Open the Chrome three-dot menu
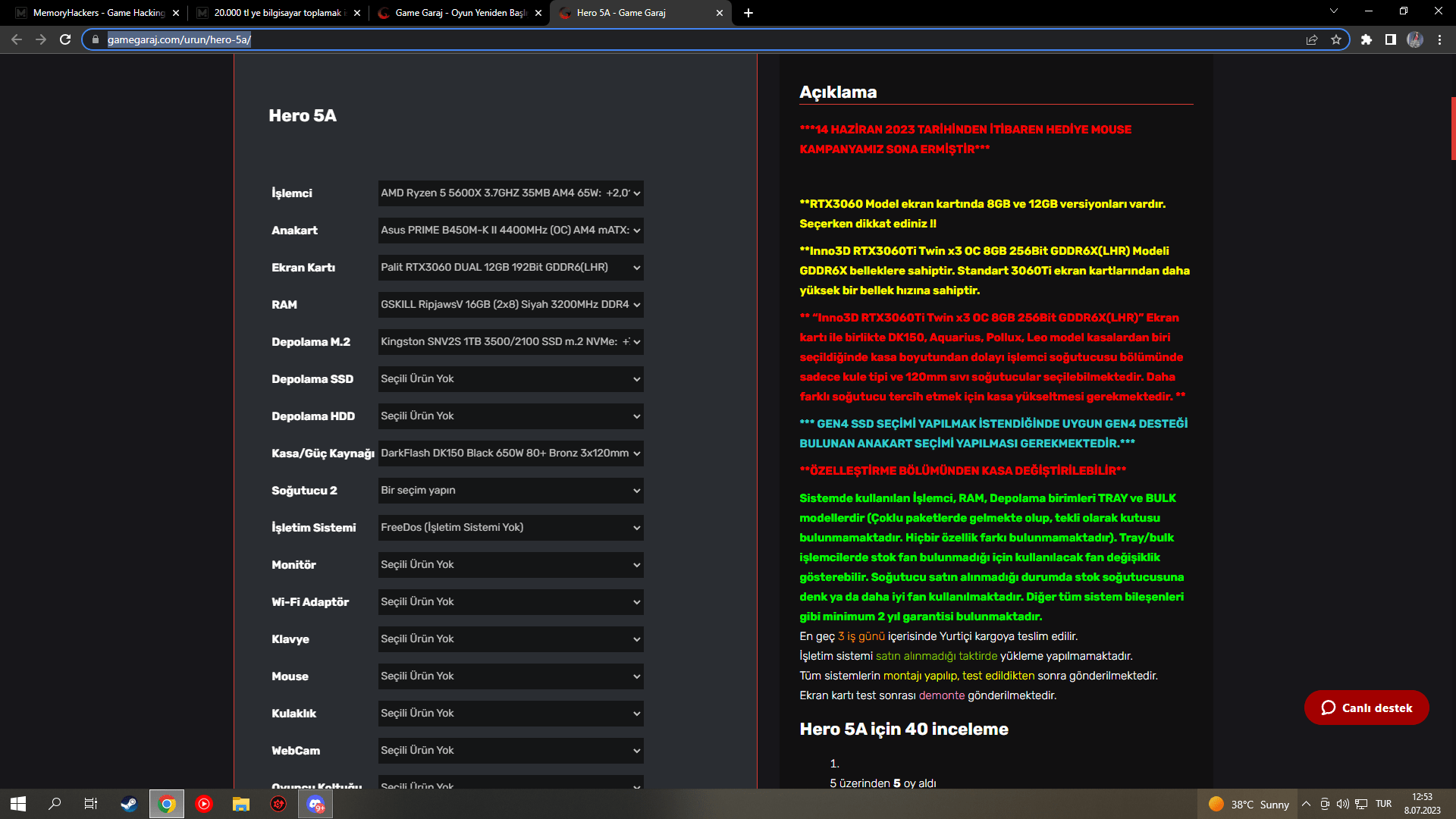This screenshot has height=819, width=1456. pos(1439,39)
